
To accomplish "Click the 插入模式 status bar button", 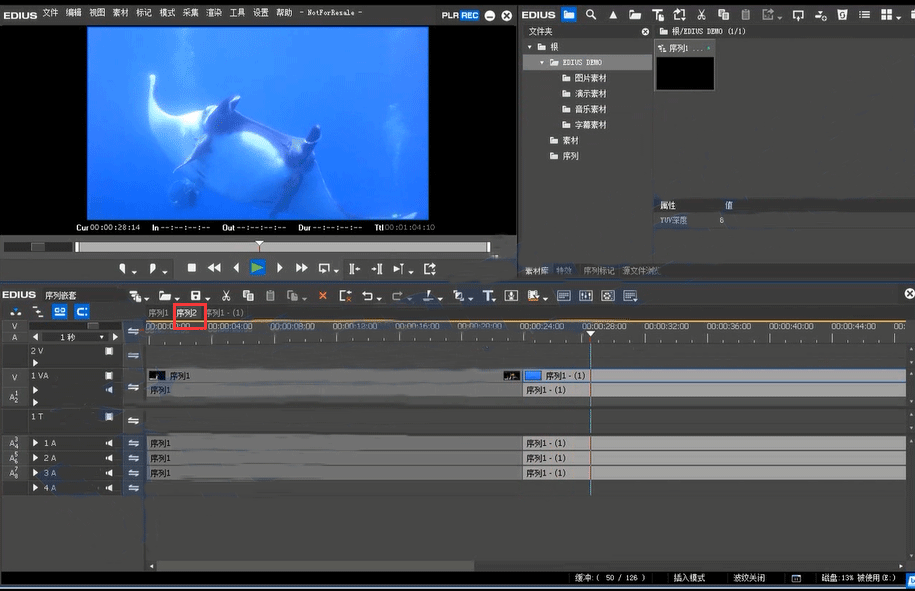I will point(690,577).
